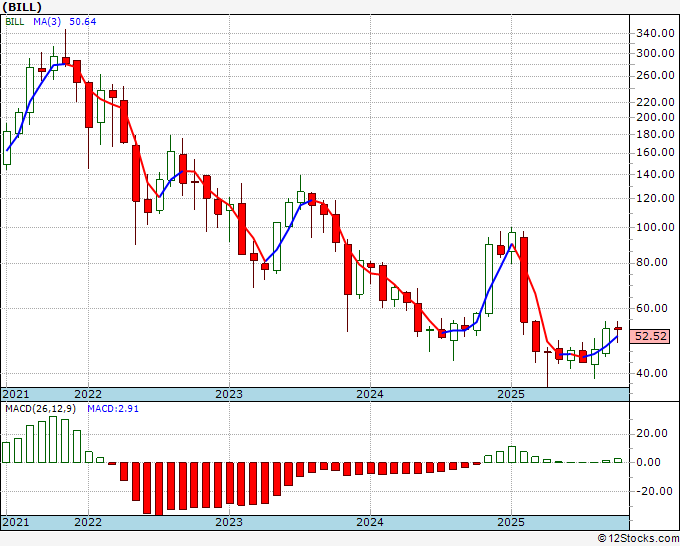Screen dimensions: 680x546
Task: Click the 100.00 price axis label
Action: pos(655,227)
